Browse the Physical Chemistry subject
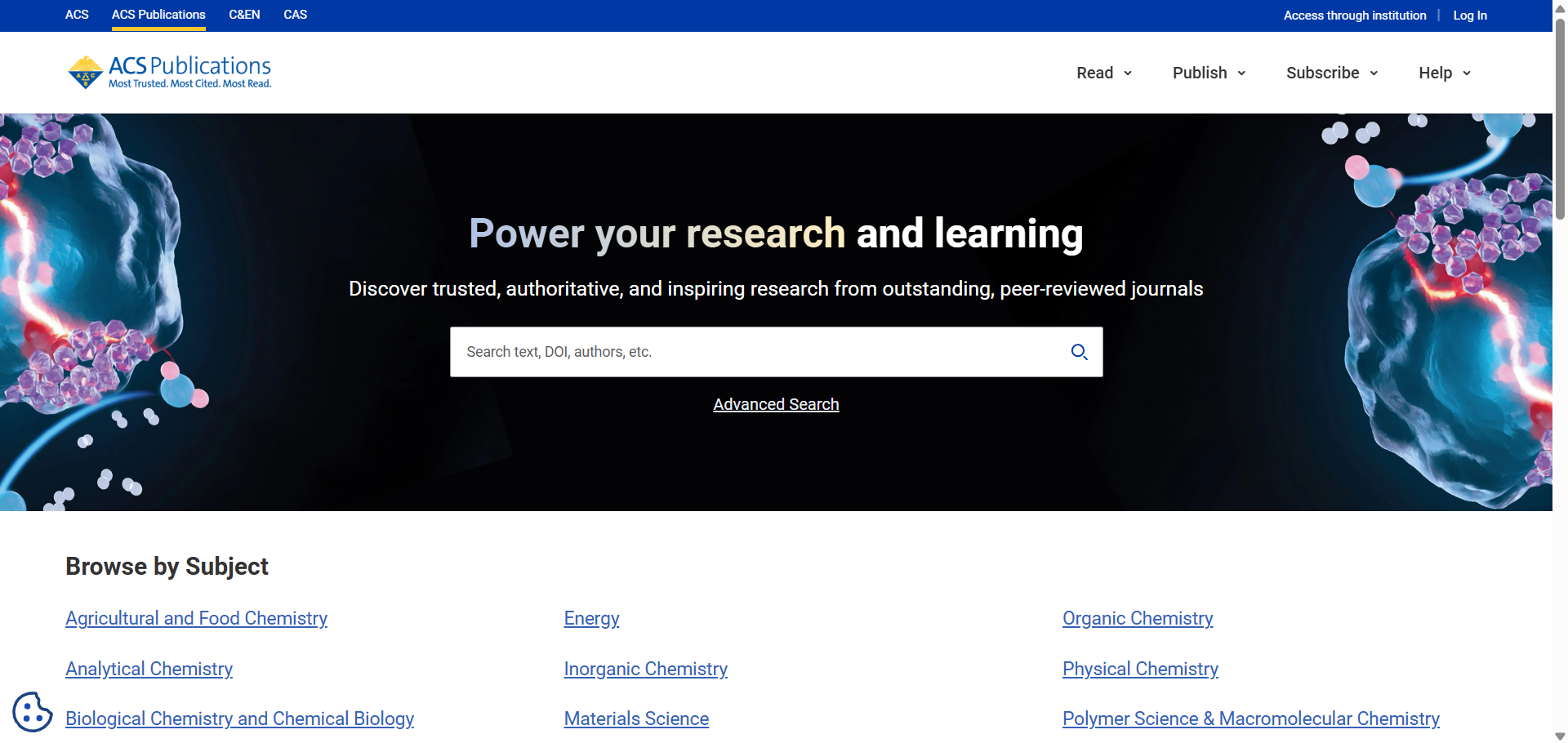Viewport: 1568px width, 743px height. pos(1140,669)
